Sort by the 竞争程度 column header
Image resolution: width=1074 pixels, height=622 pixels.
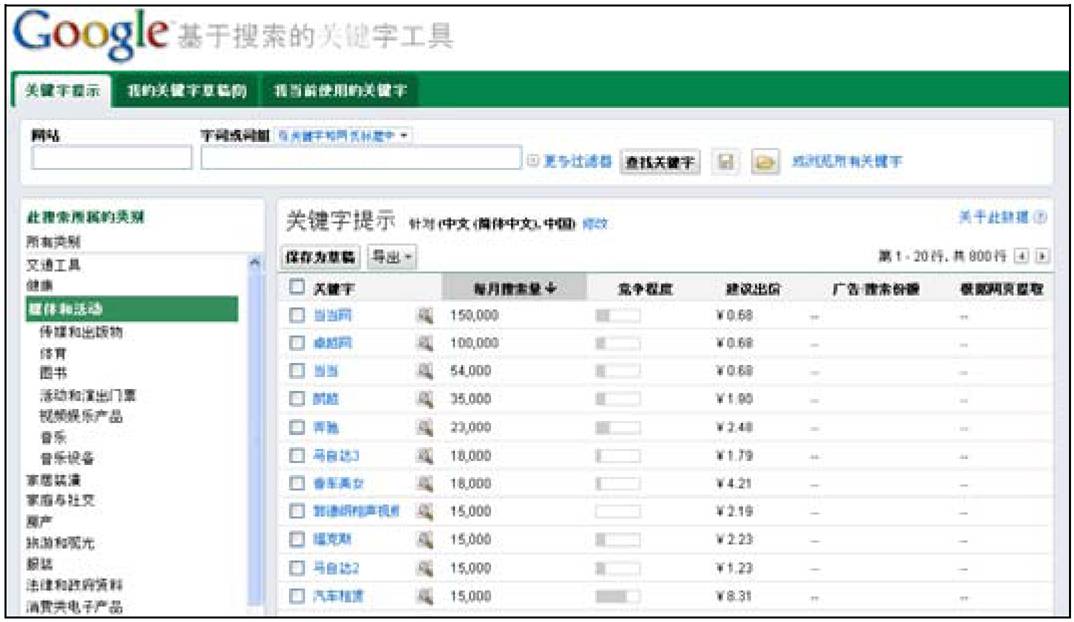[x=645, y=289]
